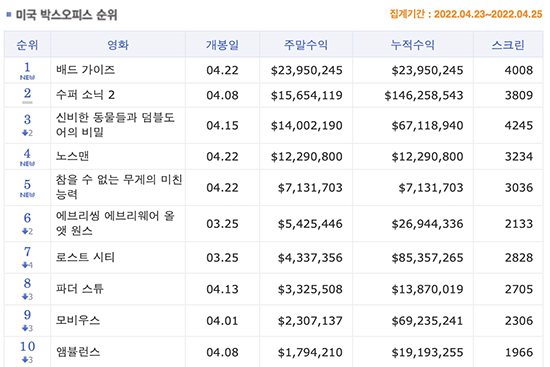
Task: Click cumulative gross $13,870,019
Action: [427, 289]
